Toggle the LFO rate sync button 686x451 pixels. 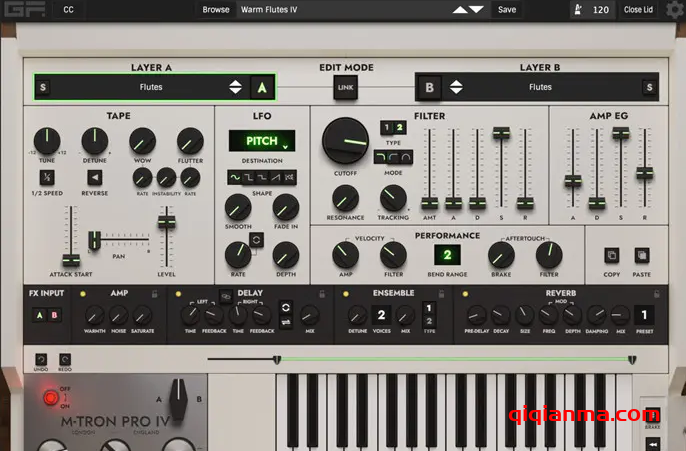[x=255, y=240]
